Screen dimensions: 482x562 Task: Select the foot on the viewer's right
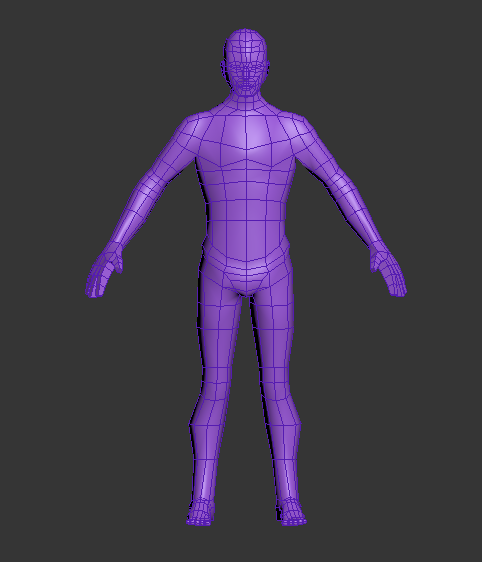point(292,513)
